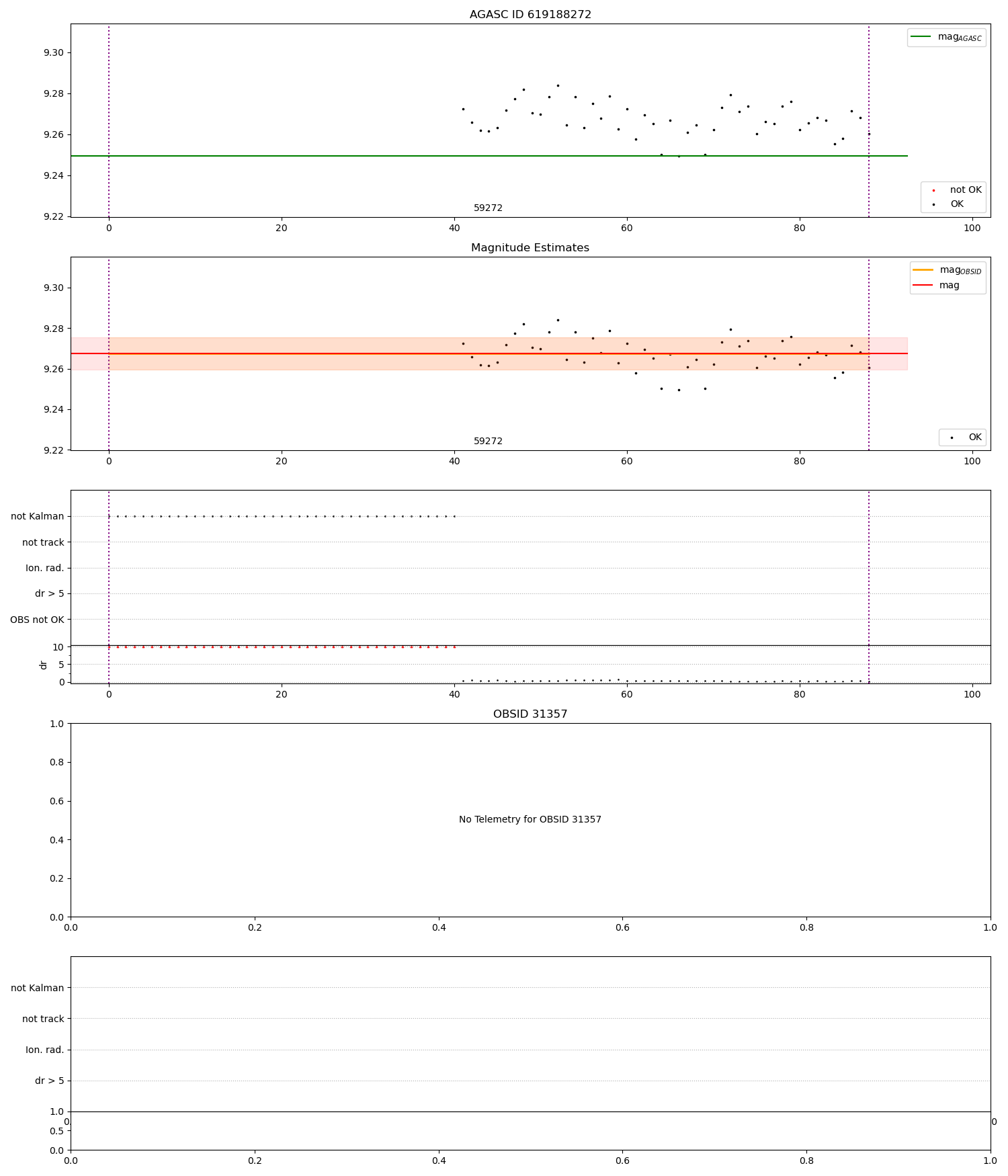Click the 'dr' y-axis label
Viewport: 1008px width, 1176px height.
(x=44, y=665)
